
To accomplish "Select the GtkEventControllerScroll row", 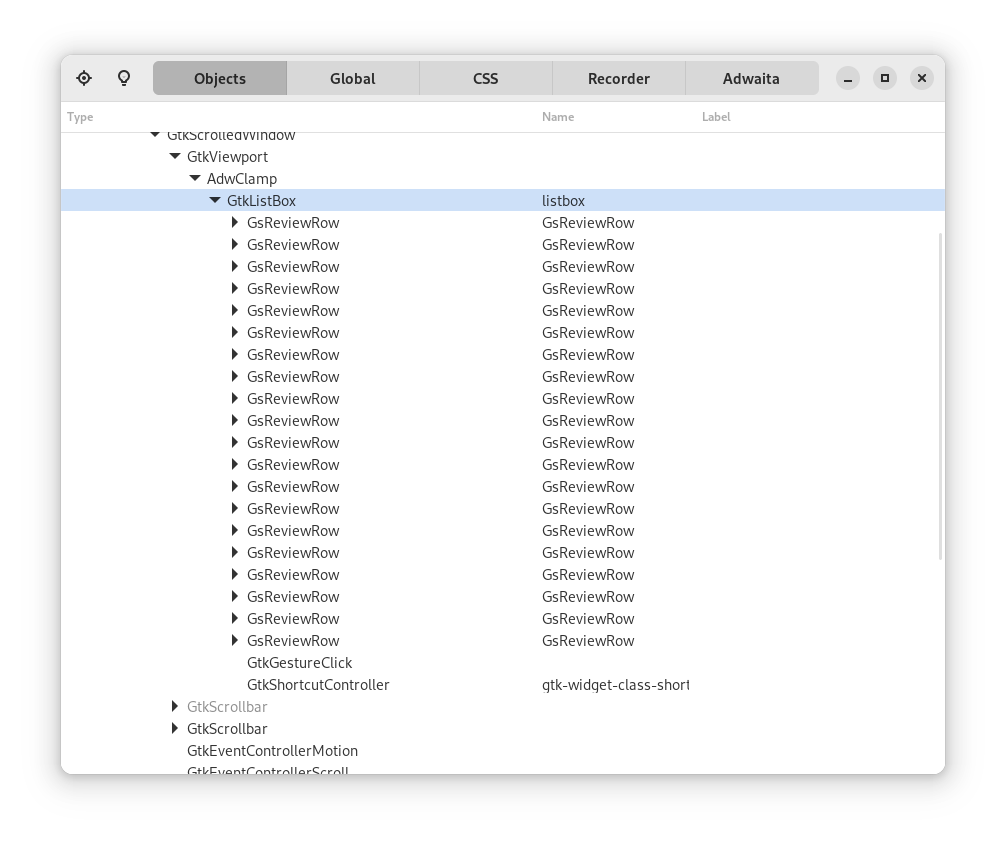I will [x=268, y=770].
